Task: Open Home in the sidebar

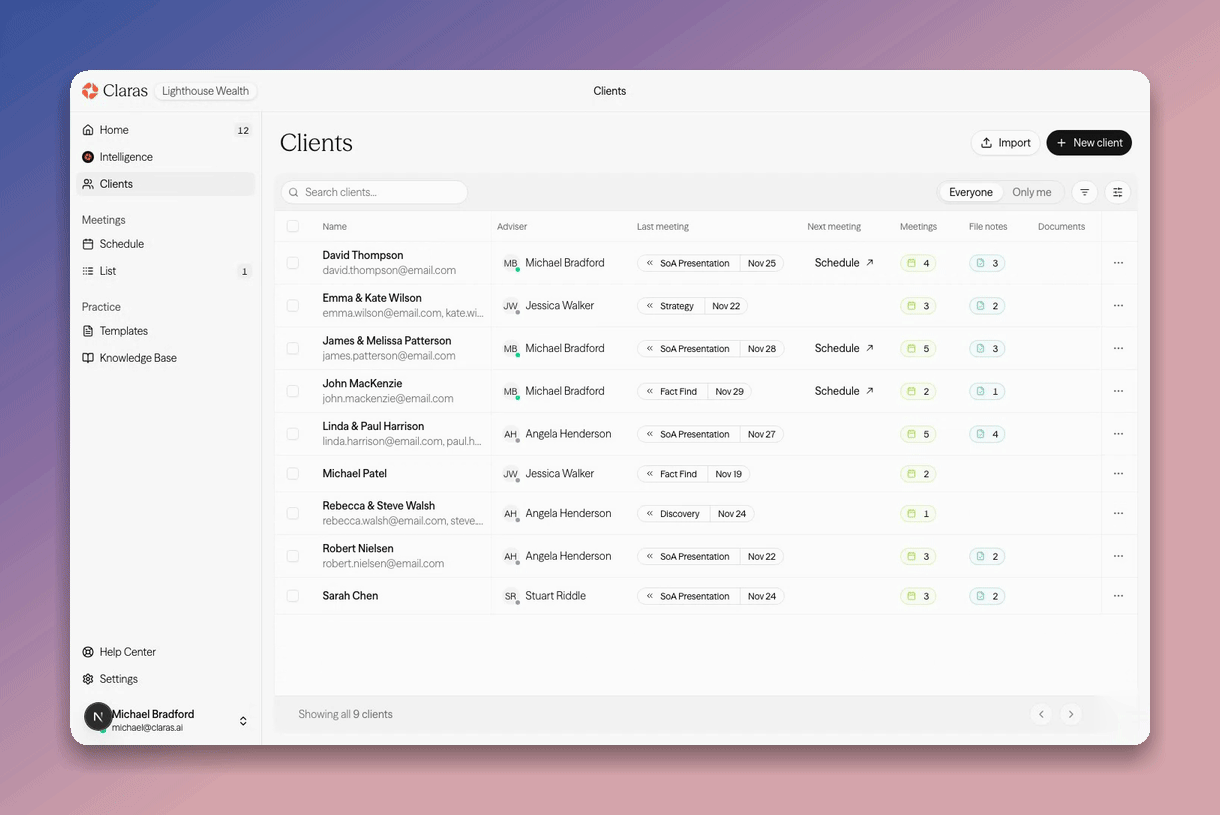Action: (166, 130)
